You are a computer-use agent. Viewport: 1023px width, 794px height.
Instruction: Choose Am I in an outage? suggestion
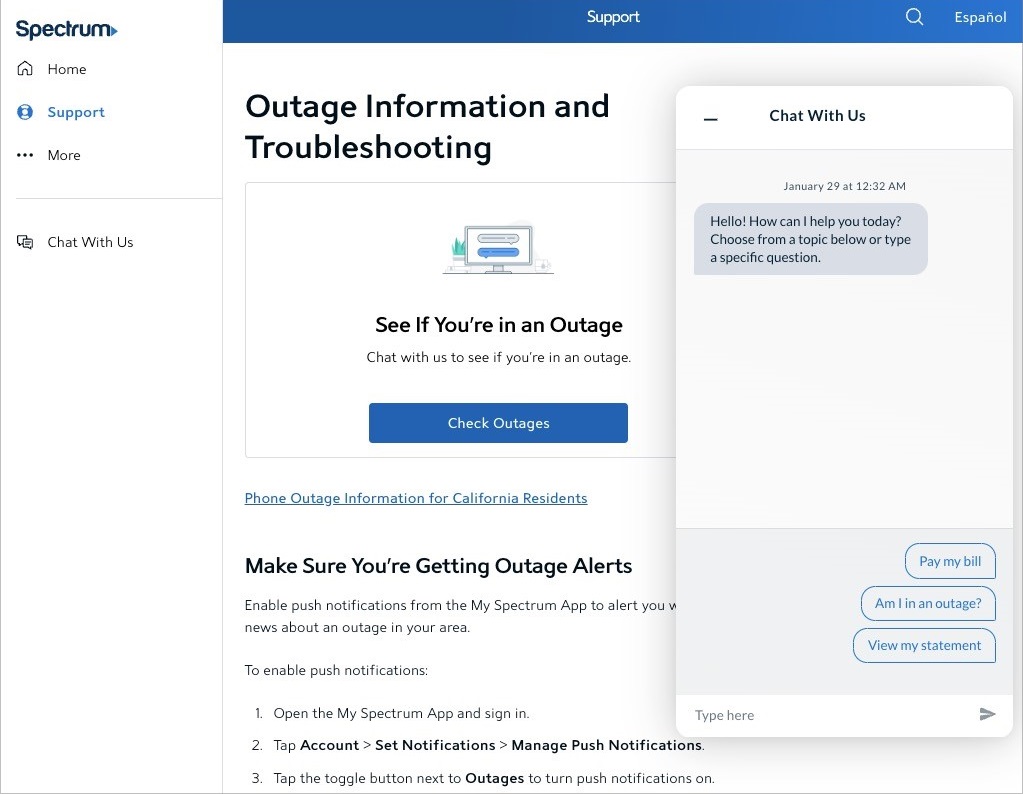point(928,603)
